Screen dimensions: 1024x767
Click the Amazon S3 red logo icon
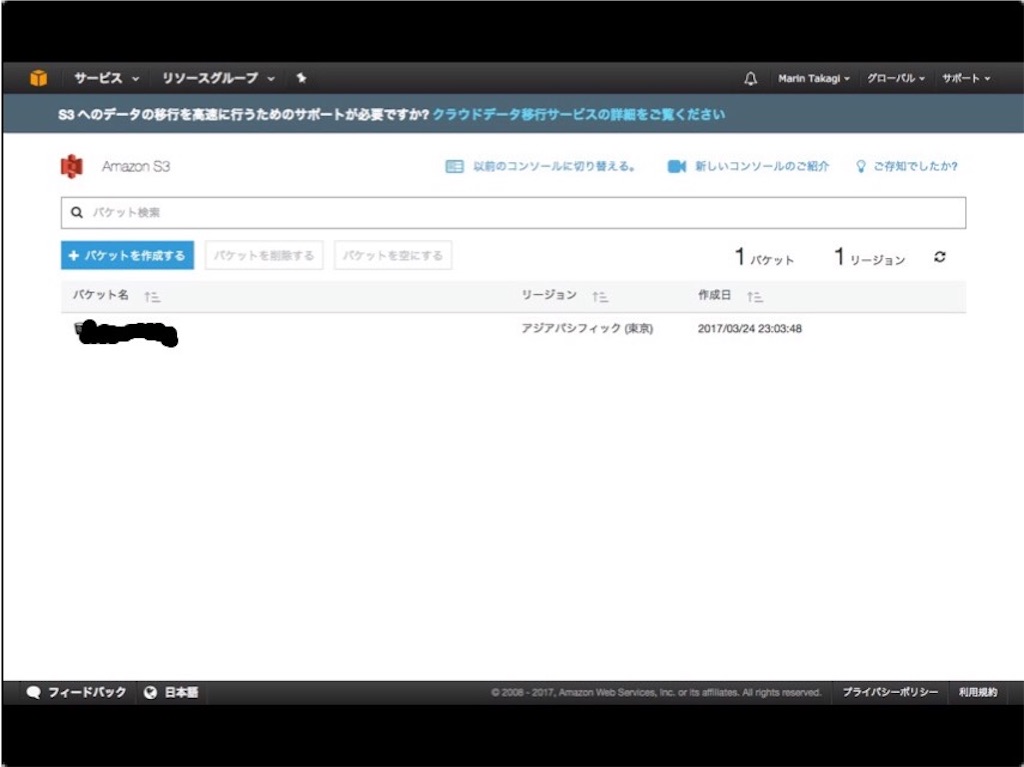click(x=72, y=166)
